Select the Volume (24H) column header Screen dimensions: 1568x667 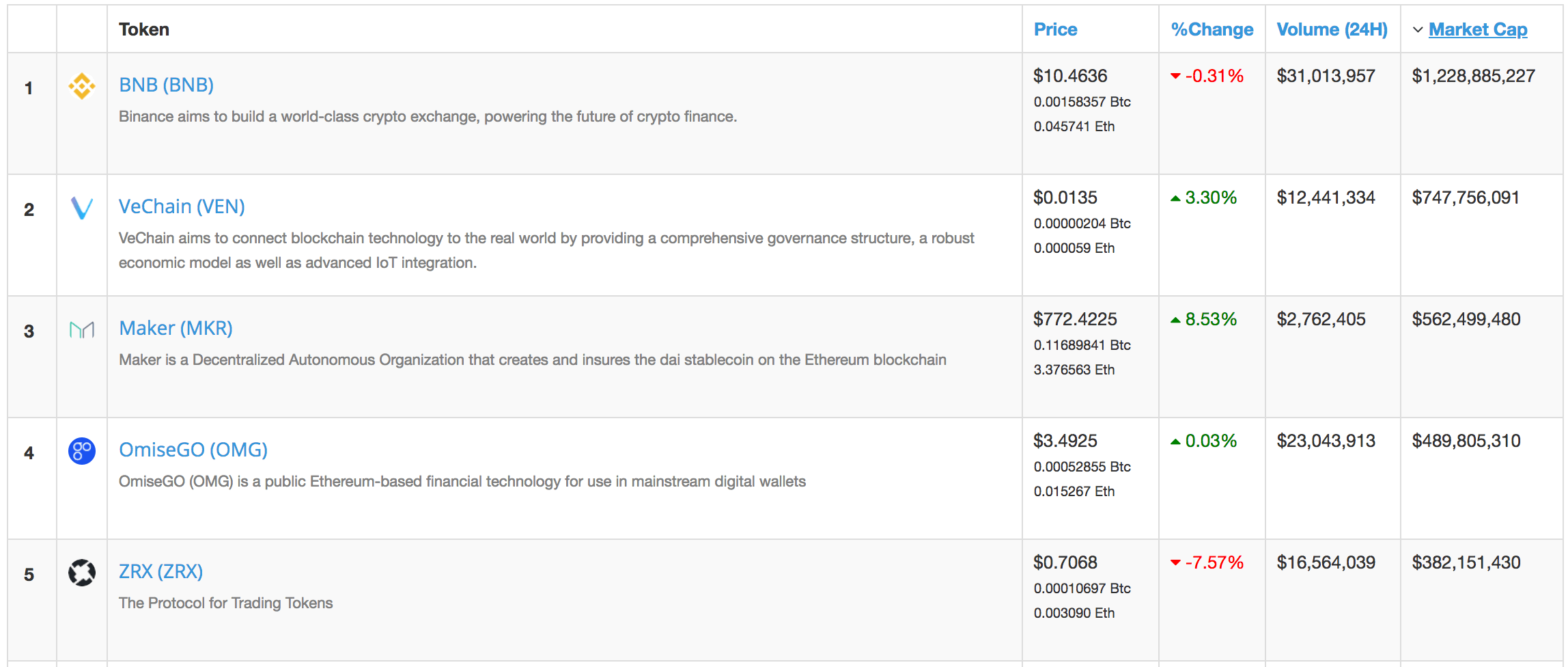[x=1331, y=29]
